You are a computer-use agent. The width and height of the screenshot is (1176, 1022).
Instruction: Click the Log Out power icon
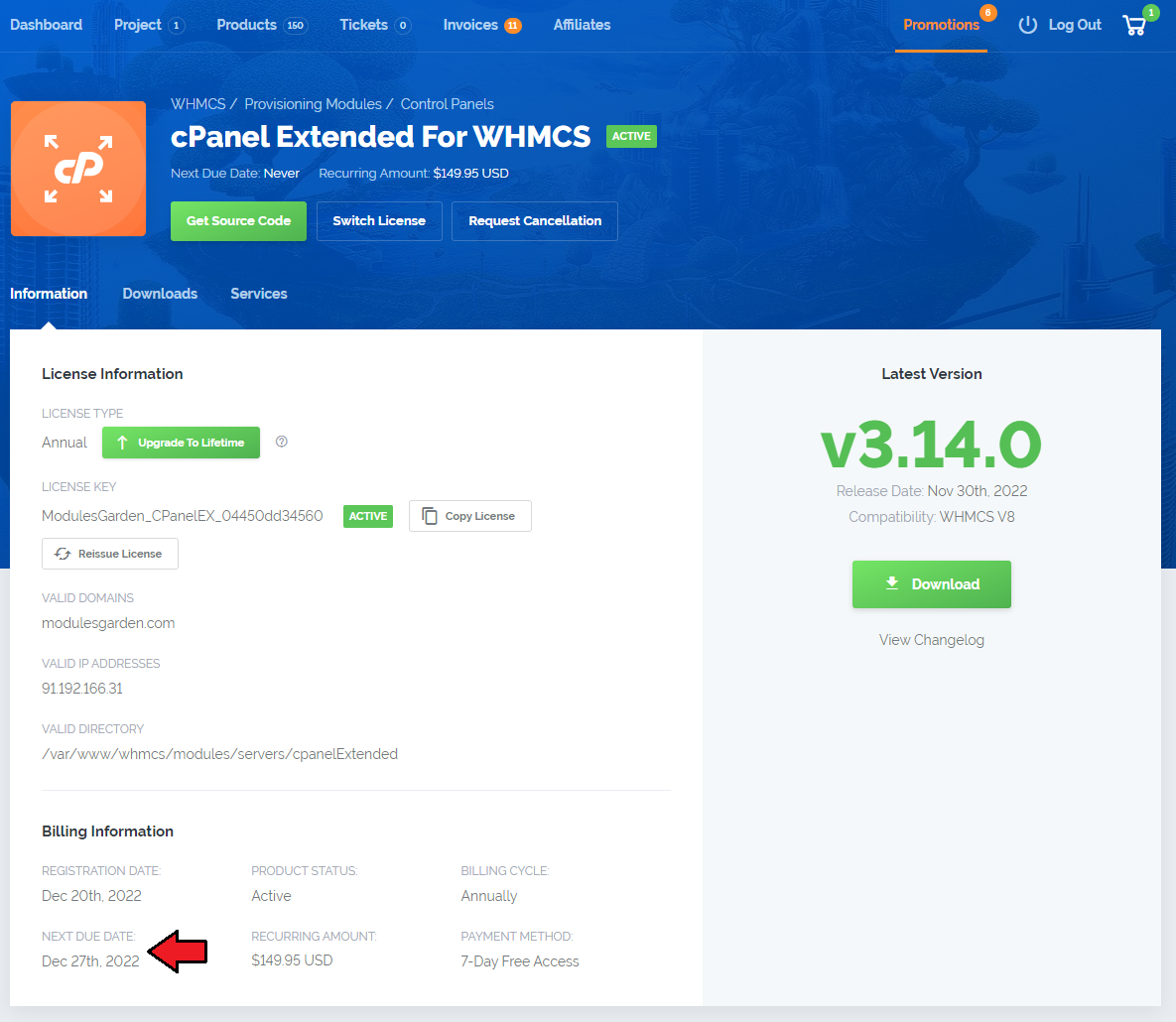(x=1027, y=25)
